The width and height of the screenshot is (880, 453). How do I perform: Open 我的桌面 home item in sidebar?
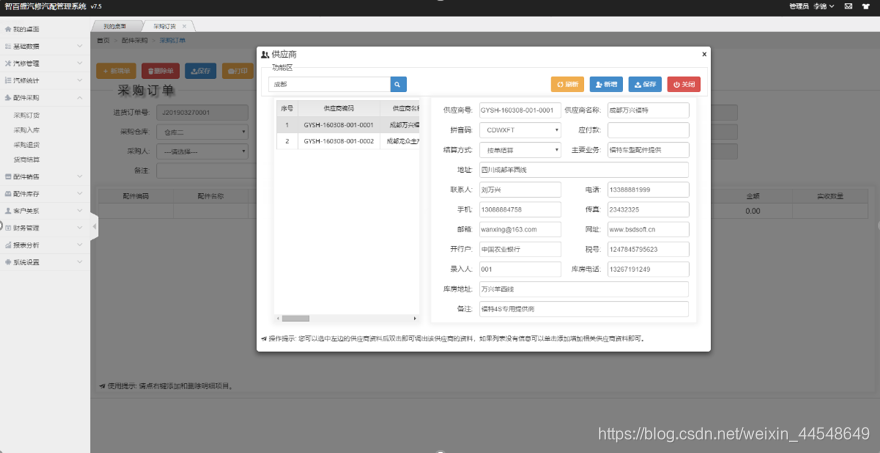45,29
